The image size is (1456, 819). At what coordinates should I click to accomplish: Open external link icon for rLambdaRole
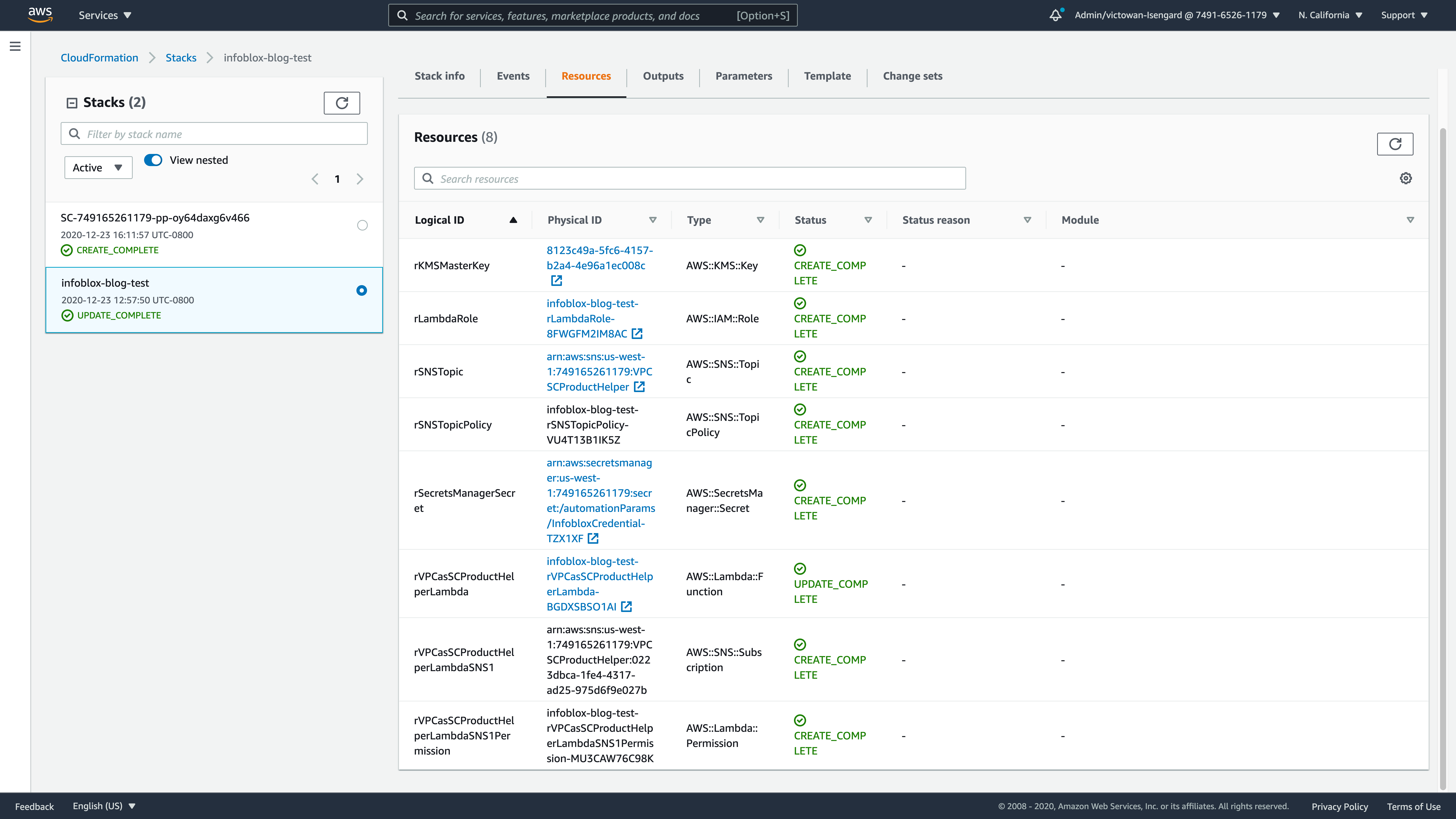[x=637, y=333]
